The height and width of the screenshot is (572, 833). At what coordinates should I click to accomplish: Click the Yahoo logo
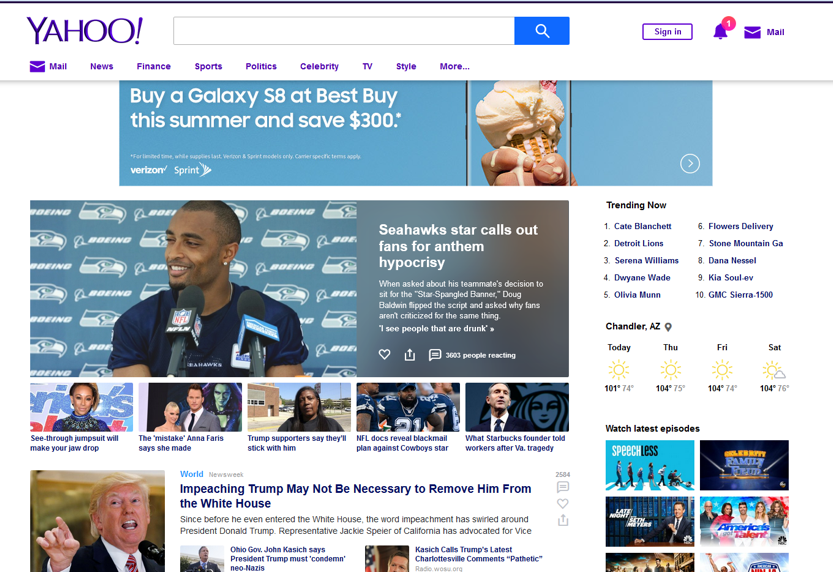[85, 31]
